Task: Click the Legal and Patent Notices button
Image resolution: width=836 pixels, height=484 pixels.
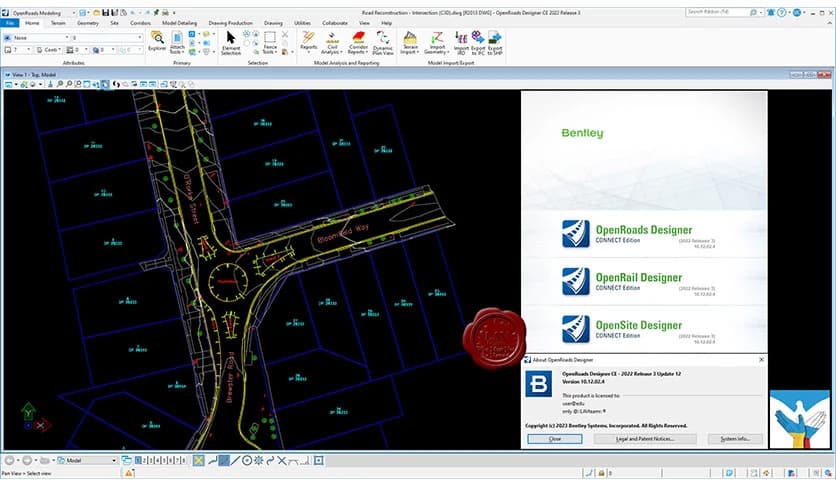Action: click(645, 439)
